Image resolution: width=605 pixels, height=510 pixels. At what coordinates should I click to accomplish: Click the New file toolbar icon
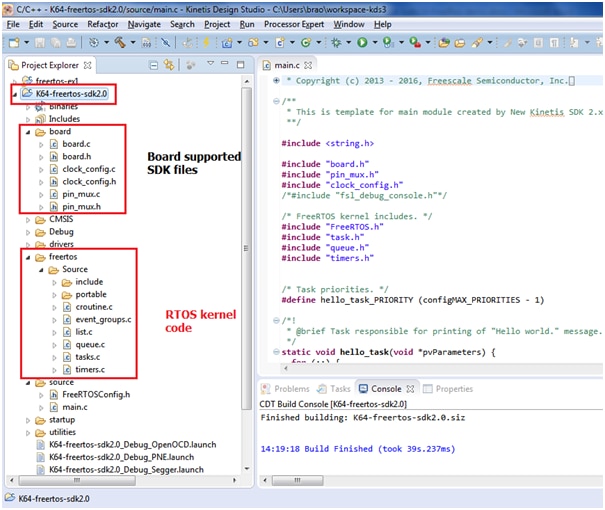coord(13,43)
